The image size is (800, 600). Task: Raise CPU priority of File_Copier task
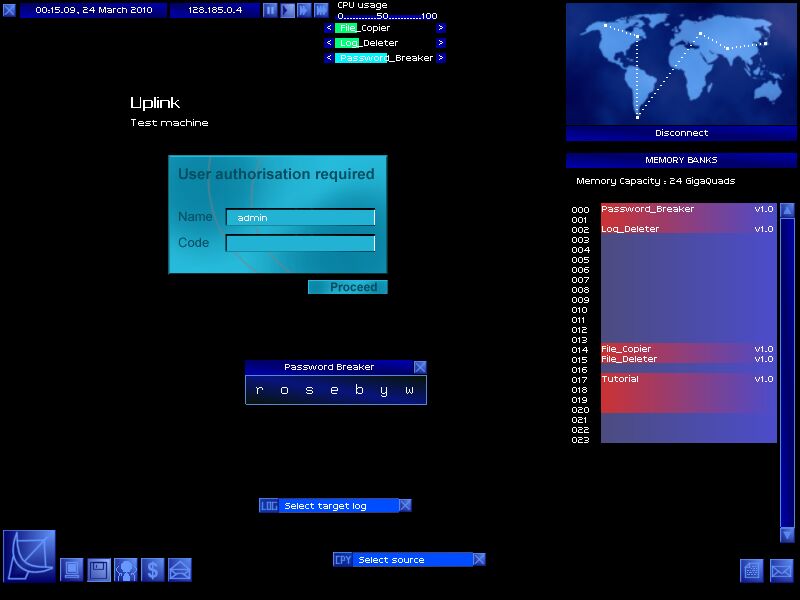[x=441, y=28]
